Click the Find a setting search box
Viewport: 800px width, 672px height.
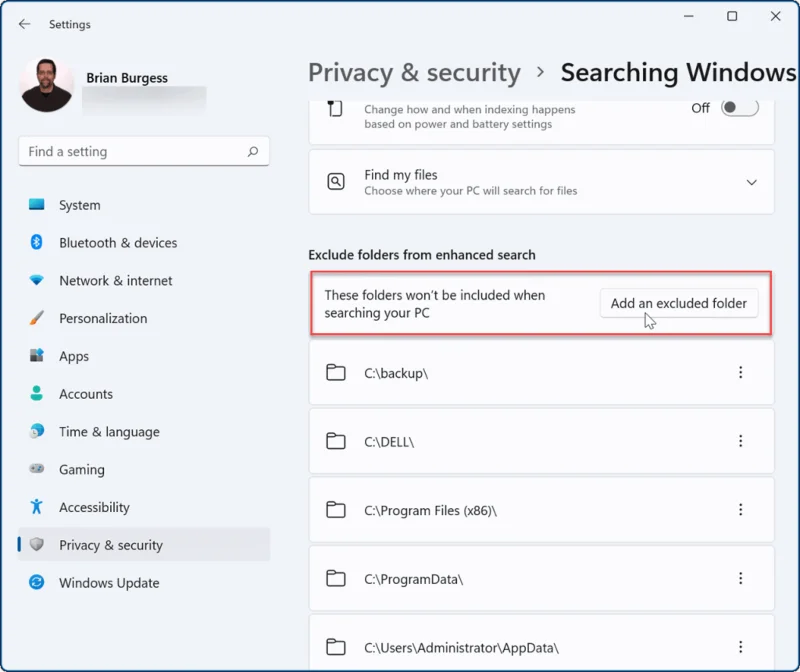click(x=144, y=151)
